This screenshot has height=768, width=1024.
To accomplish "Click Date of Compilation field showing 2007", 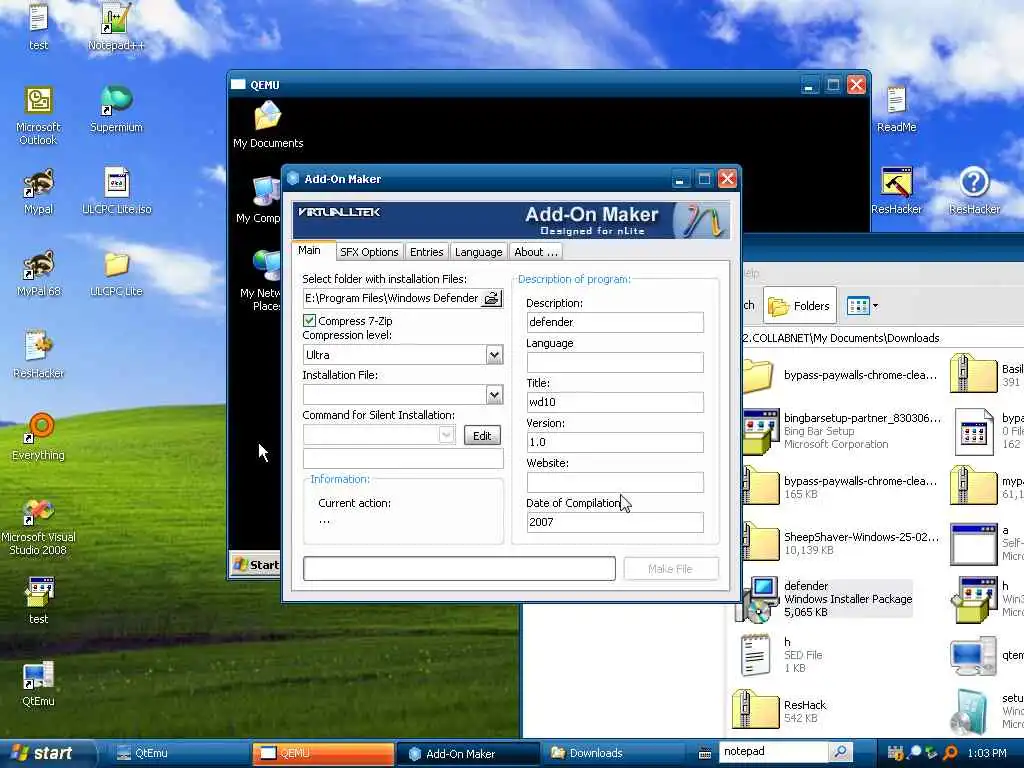I will click(x=615, y=522).
